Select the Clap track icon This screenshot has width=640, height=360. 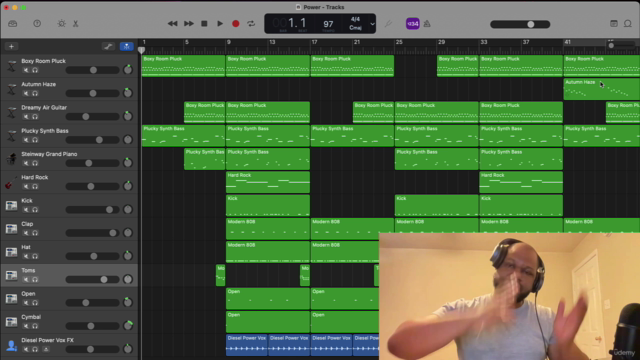click(x=11, y=228)
